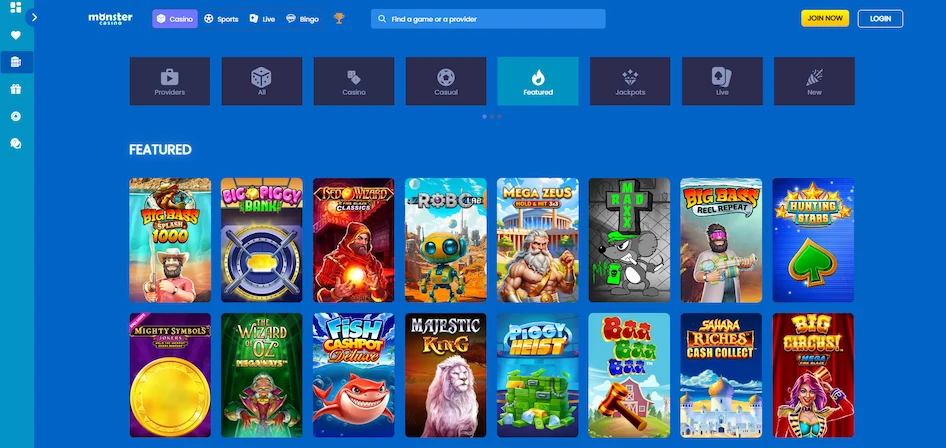Open favorites heart icon in sidebar

tap(16, 35)
